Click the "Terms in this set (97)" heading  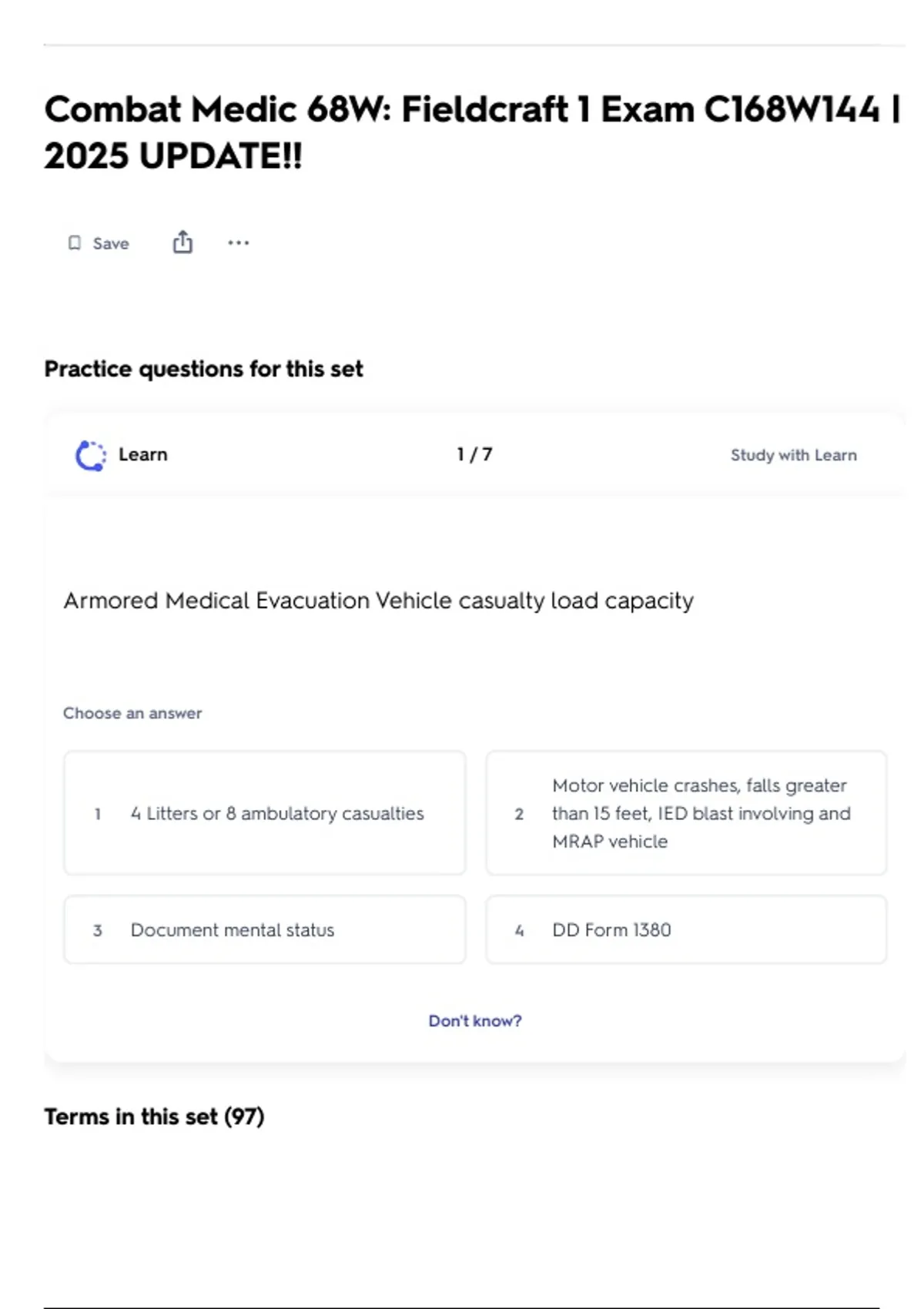click(x=154, y=1116)
